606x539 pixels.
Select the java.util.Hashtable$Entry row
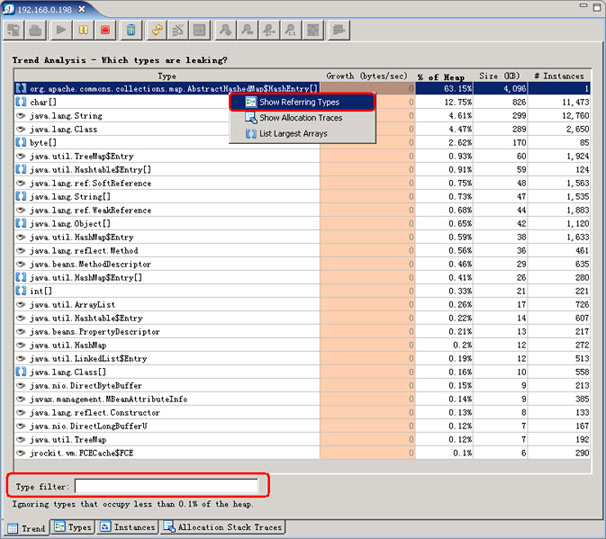[x=302, y=318]
